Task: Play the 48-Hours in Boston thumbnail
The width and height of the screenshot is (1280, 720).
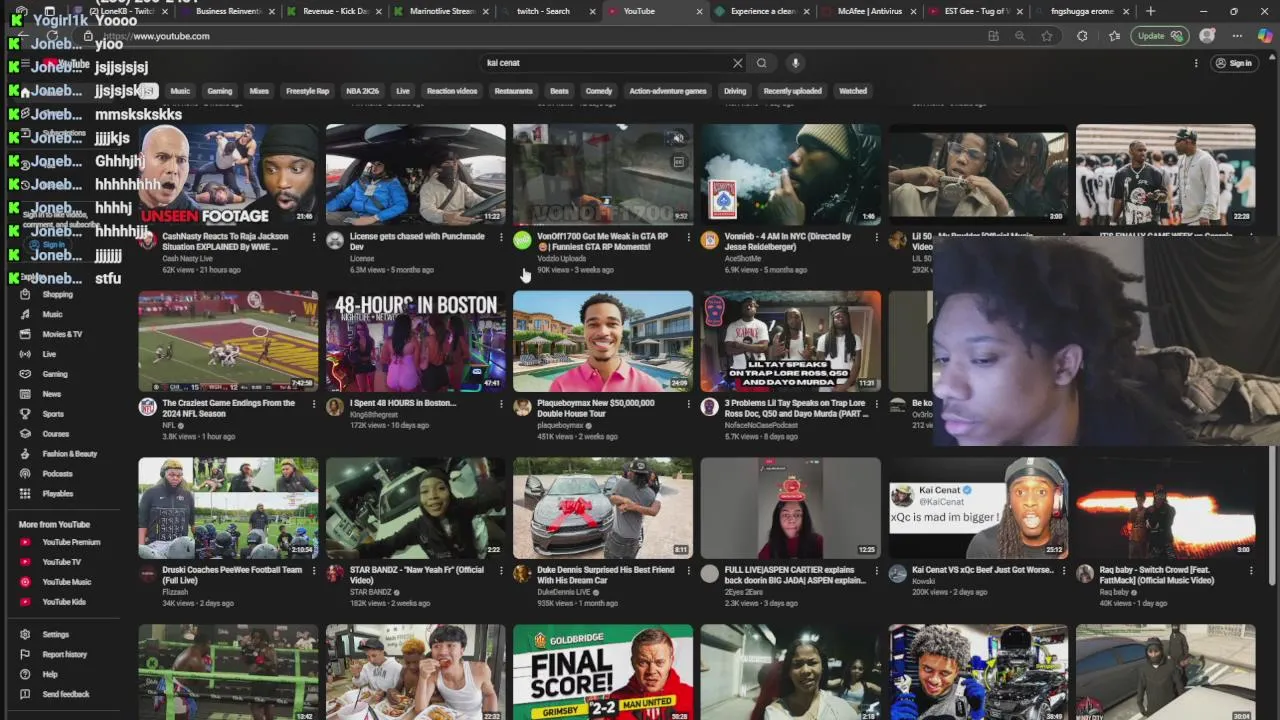Action: pos(416,341)
